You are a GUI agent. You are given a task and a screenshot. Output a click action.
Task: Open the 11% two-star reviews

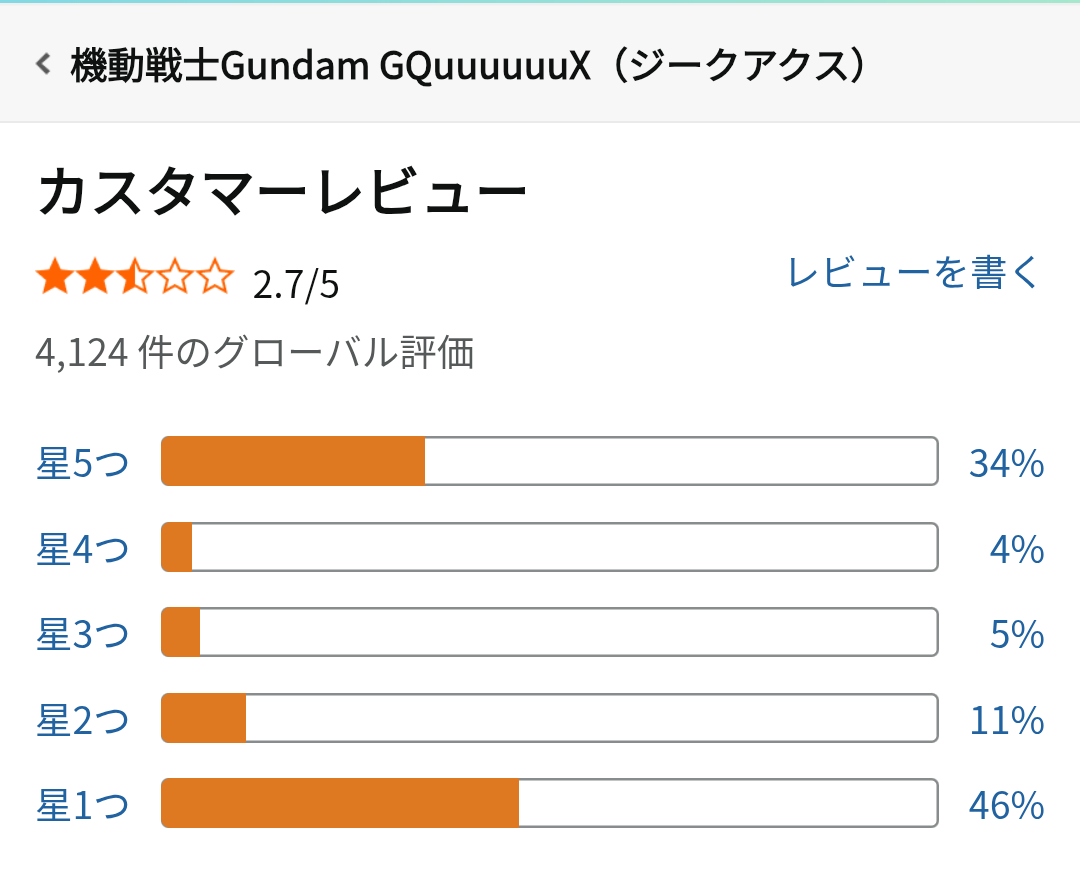[1006, 720]
